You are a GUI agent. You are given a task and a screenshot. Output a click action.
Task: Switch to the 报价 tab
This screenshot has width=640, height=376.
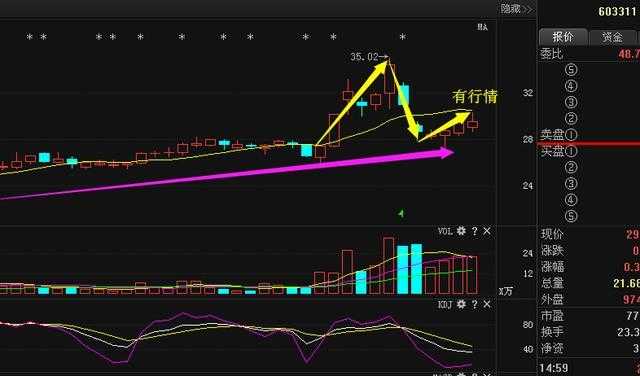click(563, 37)
